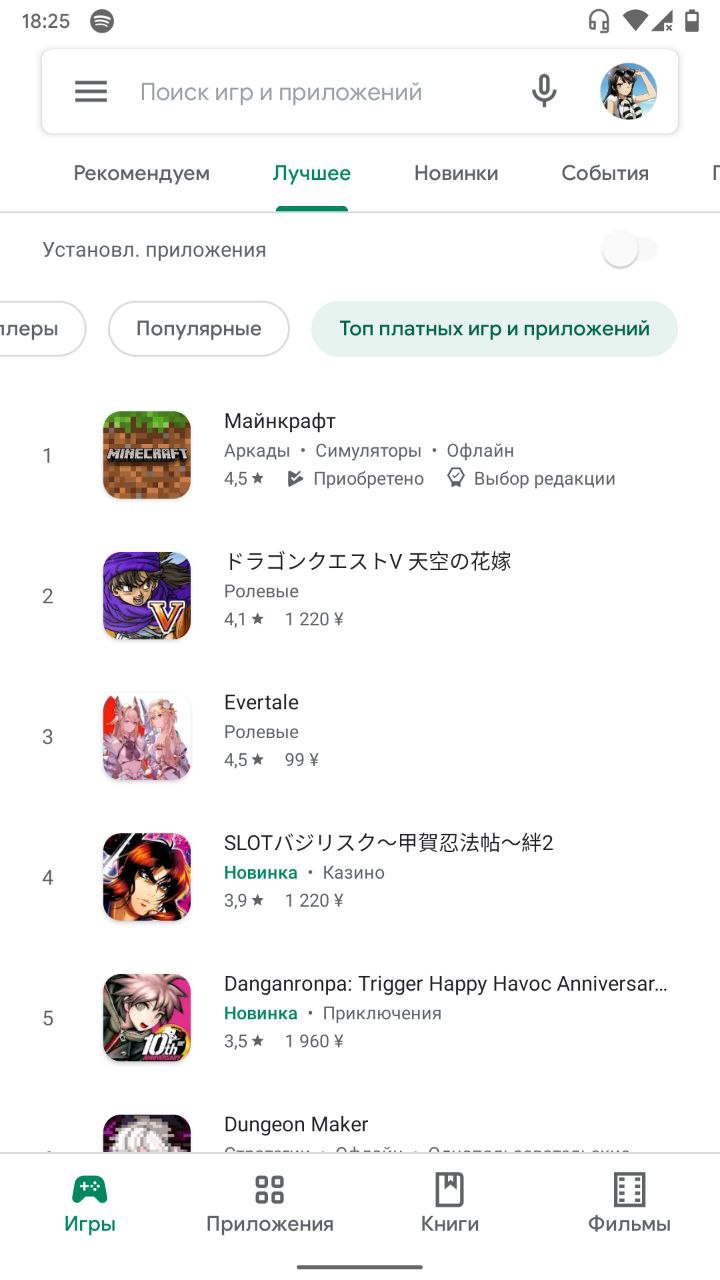Select the Популярные filter chip

pos(199,329)
